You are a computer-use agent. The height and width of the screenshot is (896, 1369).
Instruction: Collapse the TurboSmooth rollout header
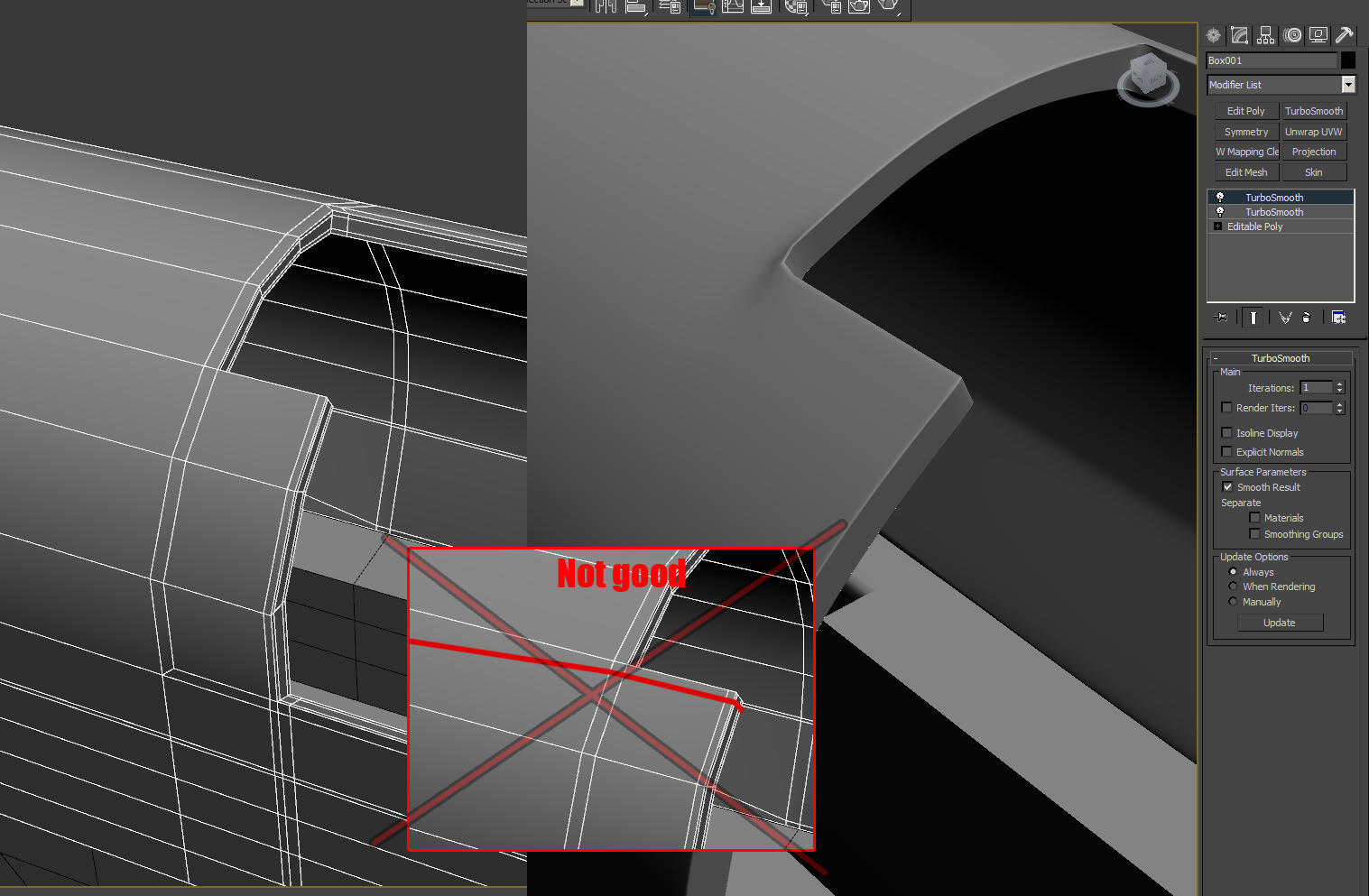pyautogui.click(x=1281, y=358)
